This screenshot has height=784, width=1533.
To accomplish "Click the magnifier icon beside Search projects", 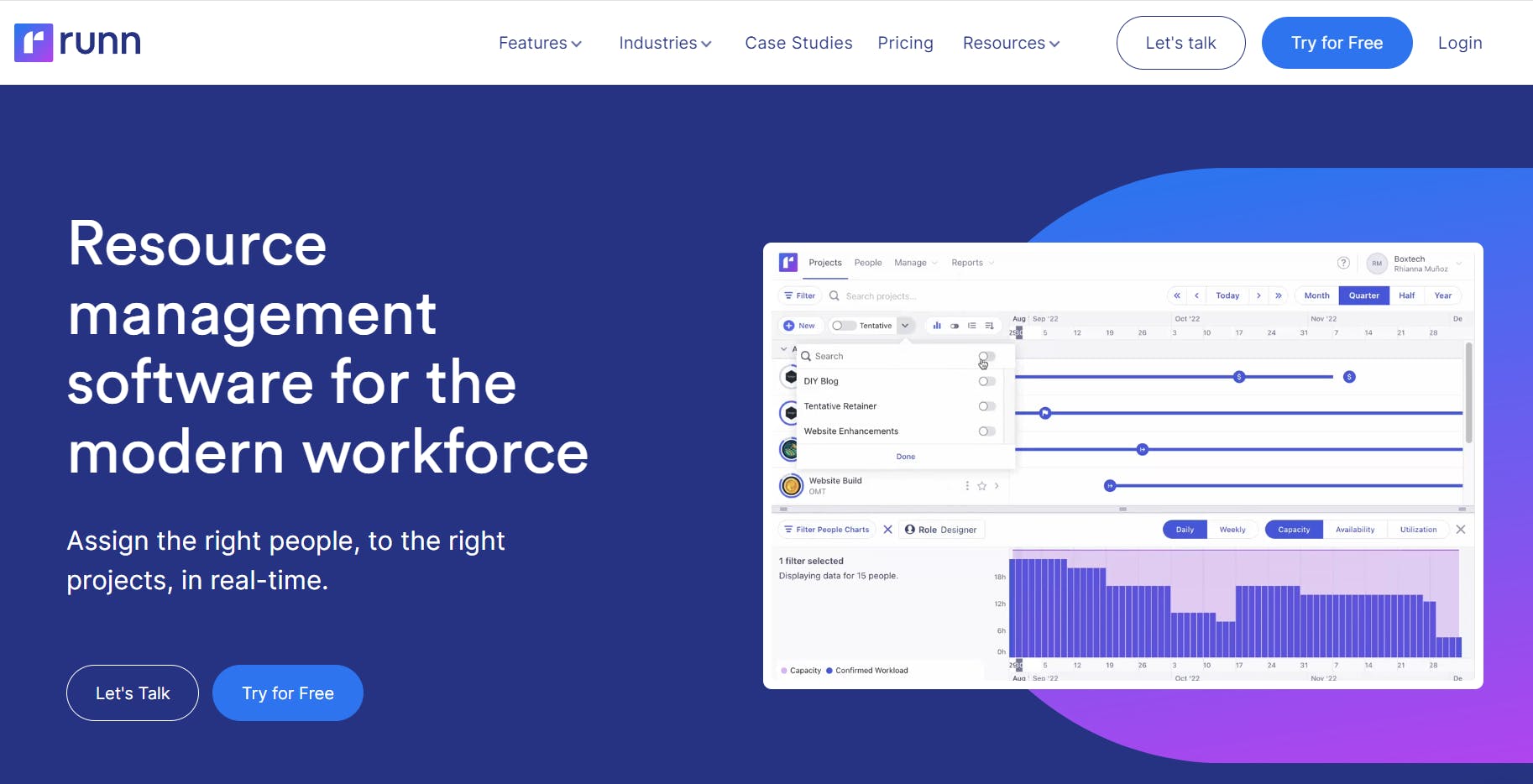I will [x=835, y=295].
